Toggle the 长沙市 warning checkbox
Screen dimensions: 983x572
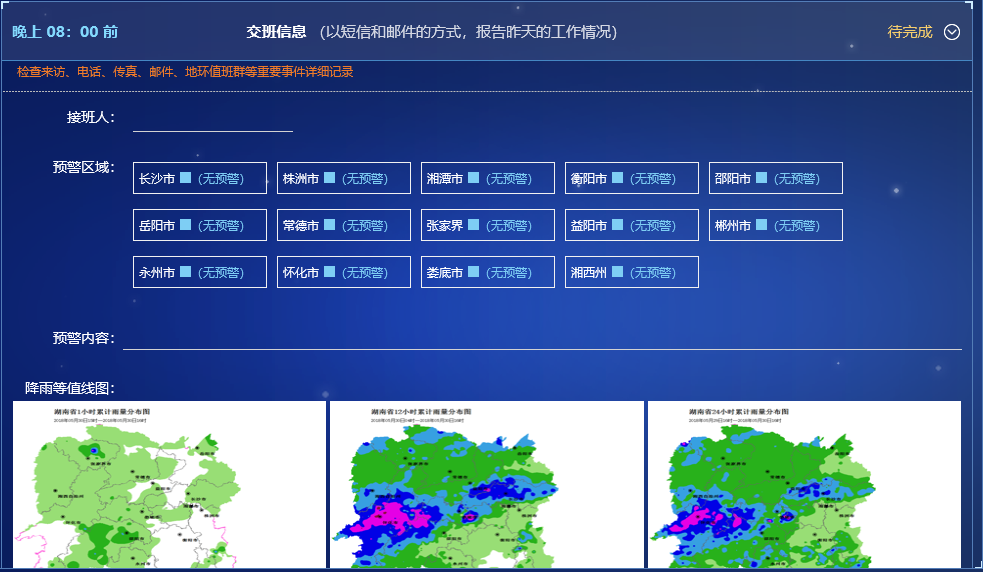[x=186, y=178]
